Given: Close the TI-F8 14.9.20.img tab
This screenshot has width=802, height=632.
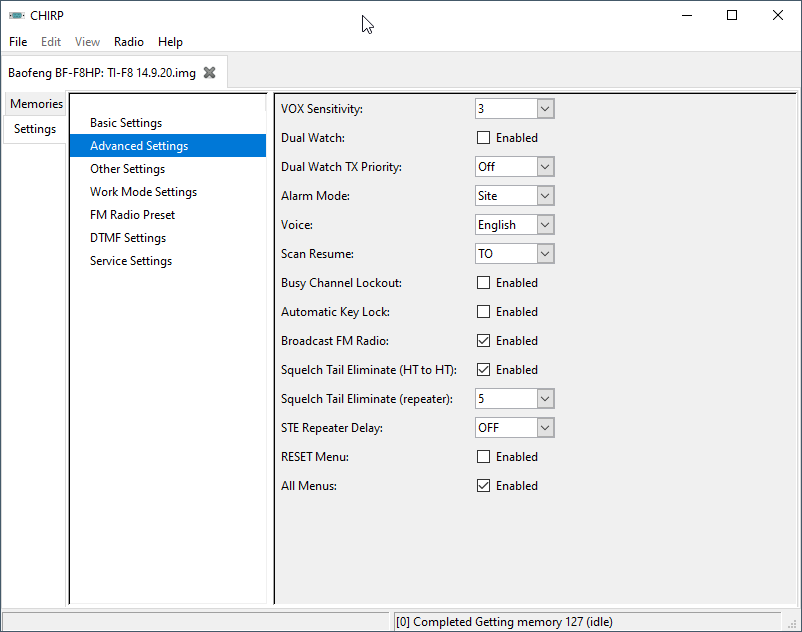Looking at the screenshot, I should coord(209,73).
